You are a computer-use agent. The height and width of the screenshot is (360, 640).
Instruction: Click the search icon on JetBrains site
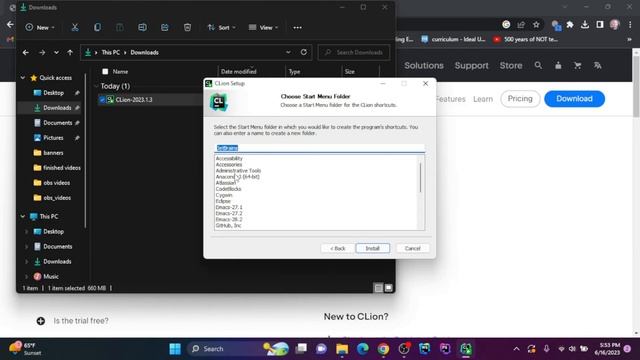(x=538, y=65)
